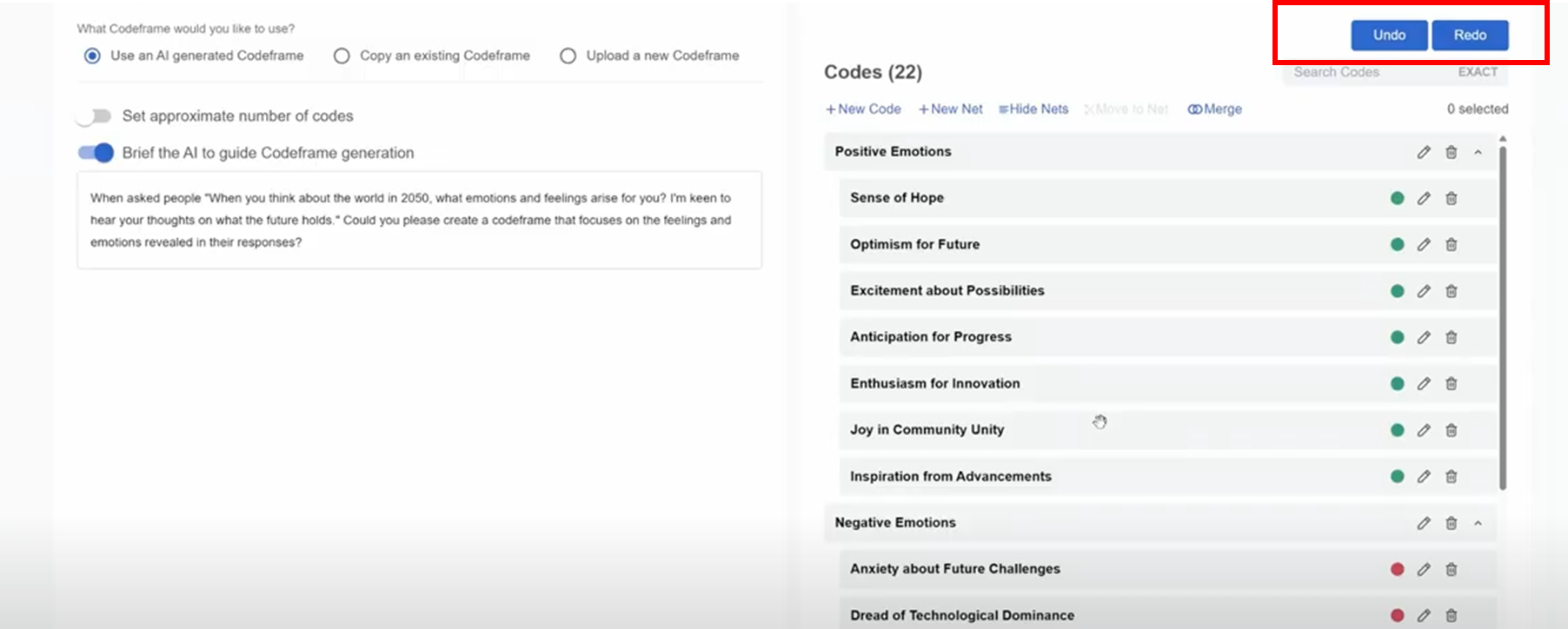Choose Copy an existing Codeframe option
The width and height of the screenshot is (1568, 629).
coord(342,56)
